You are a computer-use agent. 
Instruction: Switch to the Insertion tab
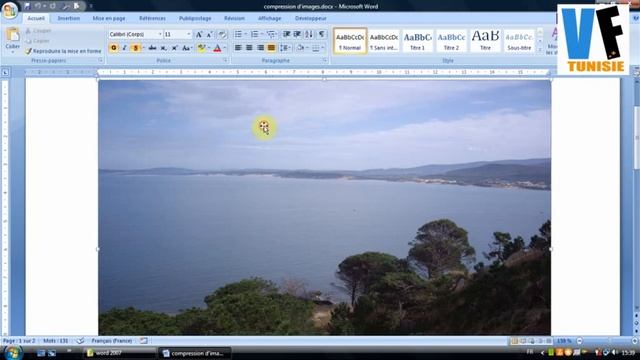click(69, 18)
